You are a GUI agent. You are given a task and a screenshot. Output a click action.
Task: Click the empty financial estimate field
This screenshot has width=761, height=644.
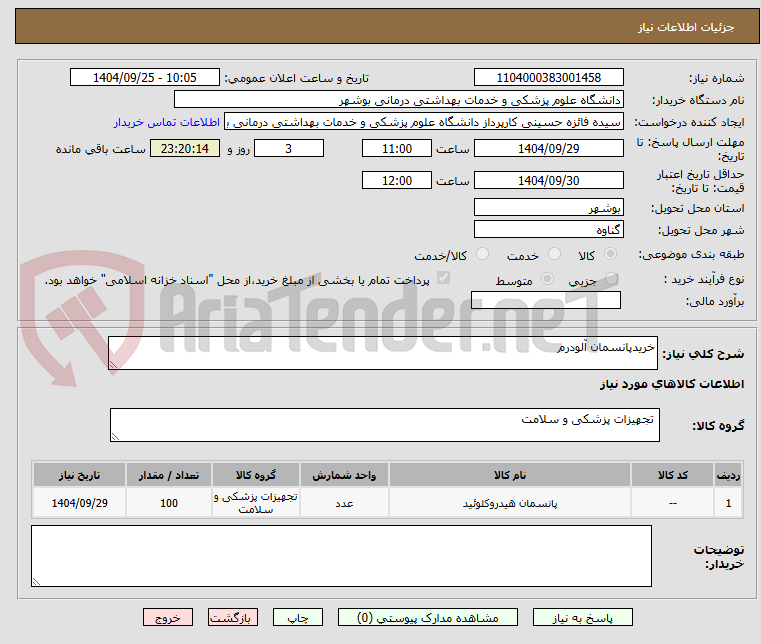pyautogui.click(x=546, y=300)
